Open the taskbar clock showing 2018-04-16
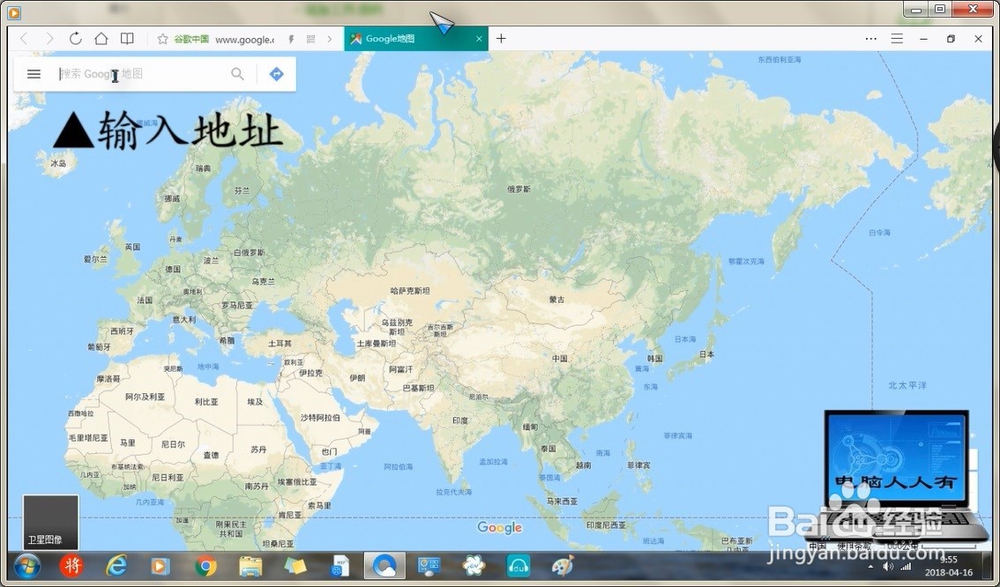Viewport: 1000px width, 587px height. (x=948, y=567)
